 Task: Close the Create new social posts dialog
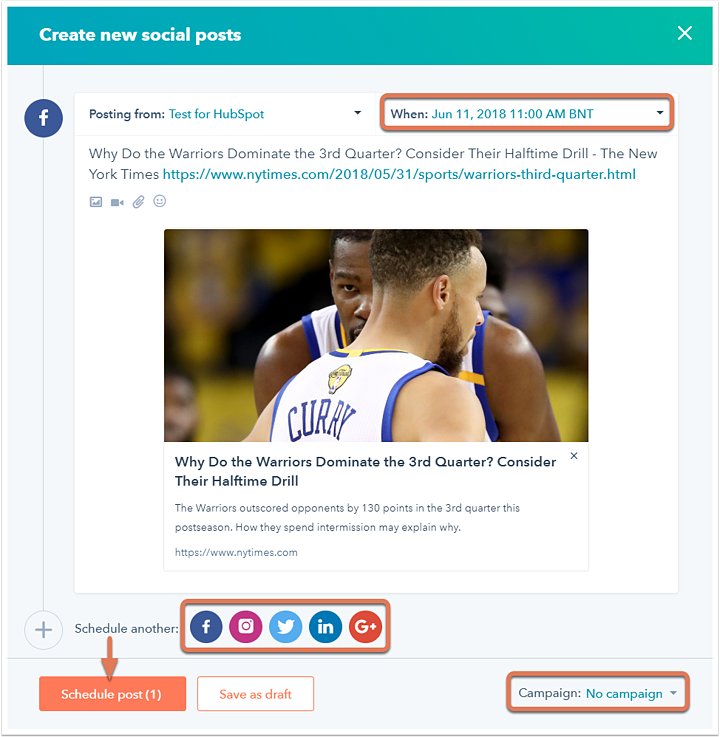(684, 33)
